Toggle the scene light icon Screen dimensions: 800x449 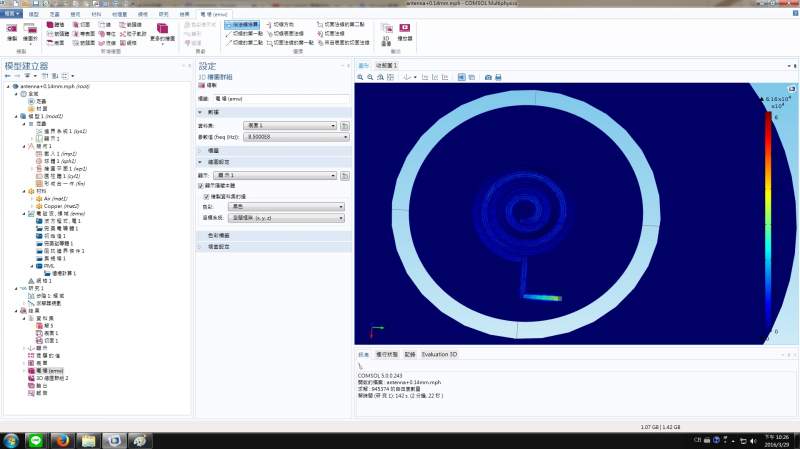coord(462,77)
